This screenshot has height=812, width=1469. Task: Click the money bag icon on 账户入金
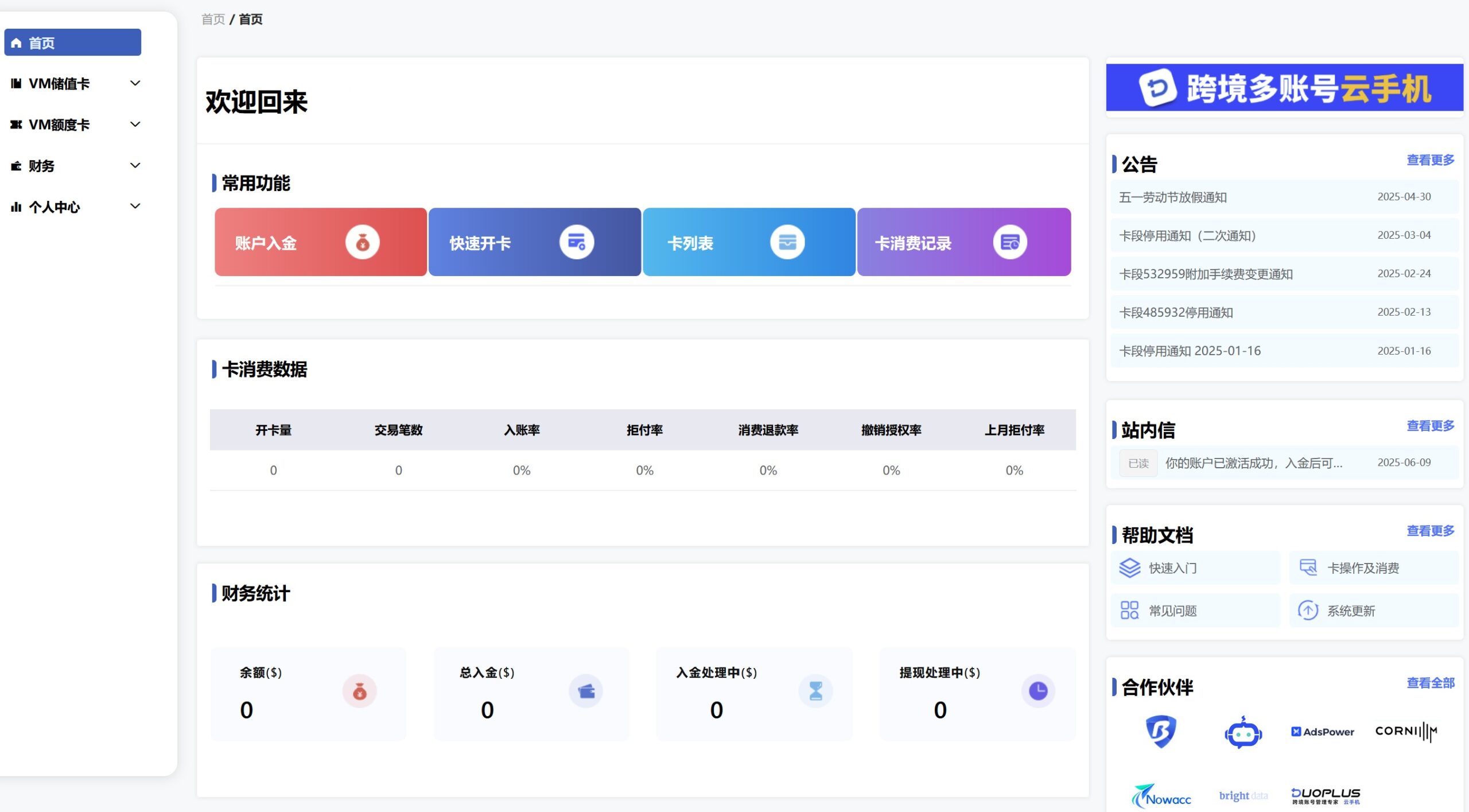click(362, 242)
